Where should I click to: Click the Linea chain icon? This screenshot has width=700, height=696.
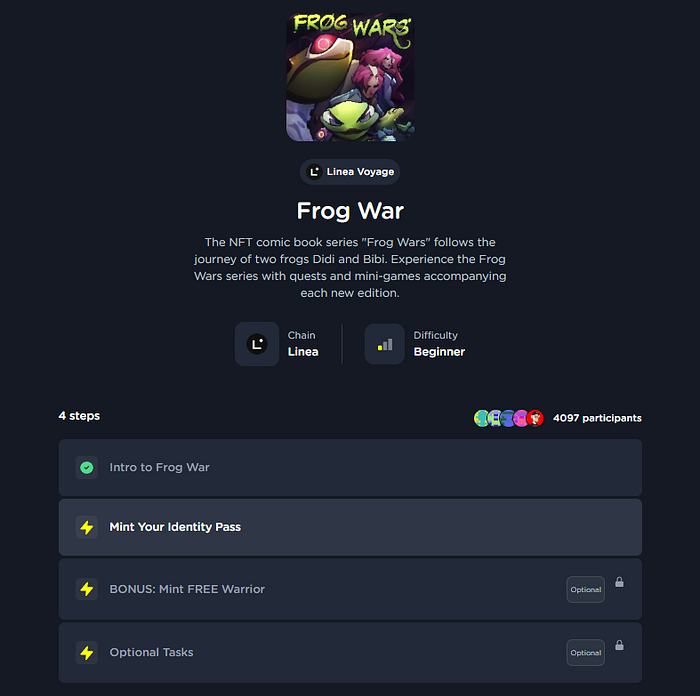tap(257, 344)
